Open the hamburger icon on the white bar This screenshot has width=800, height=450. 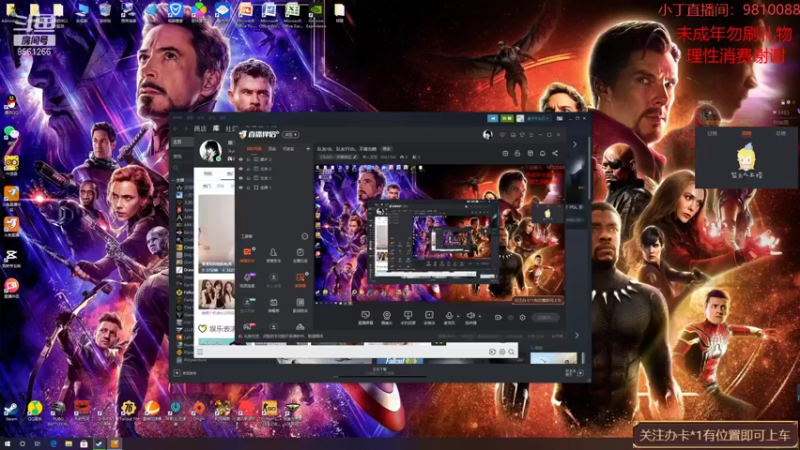201,352
